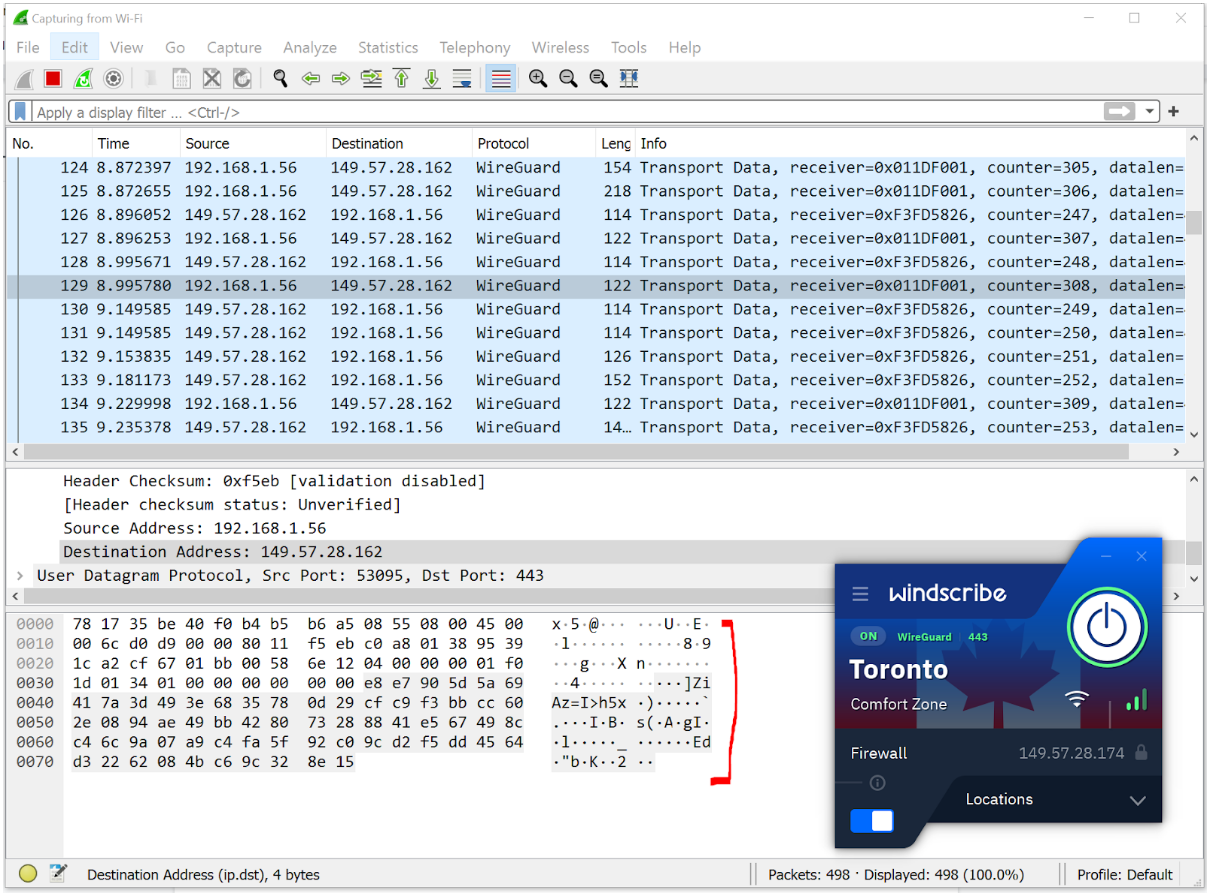Click the resize columns to content icon
1209x893 pixels.
click(x=629, y=78)
